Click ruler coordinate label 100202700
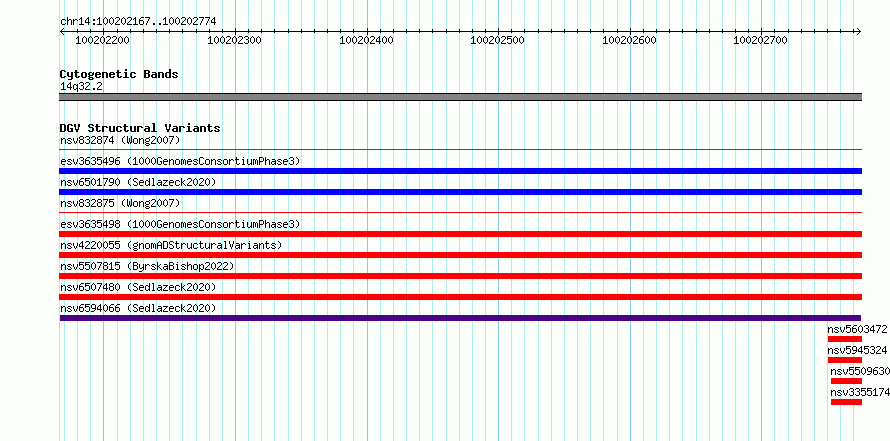 point(761,40)
